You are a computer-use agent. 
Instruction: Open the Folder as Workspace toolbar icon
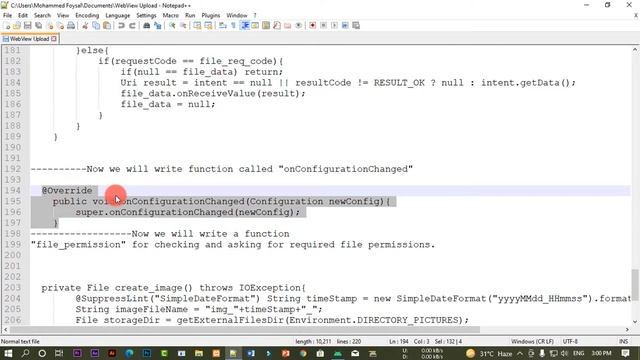288,25
